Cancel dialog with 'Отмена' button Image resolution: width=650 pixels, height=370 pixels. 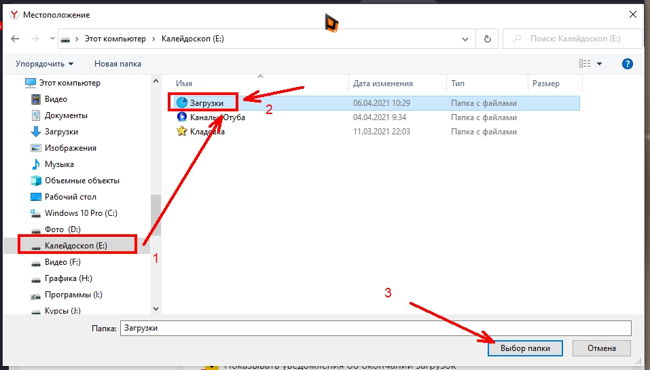601,348
